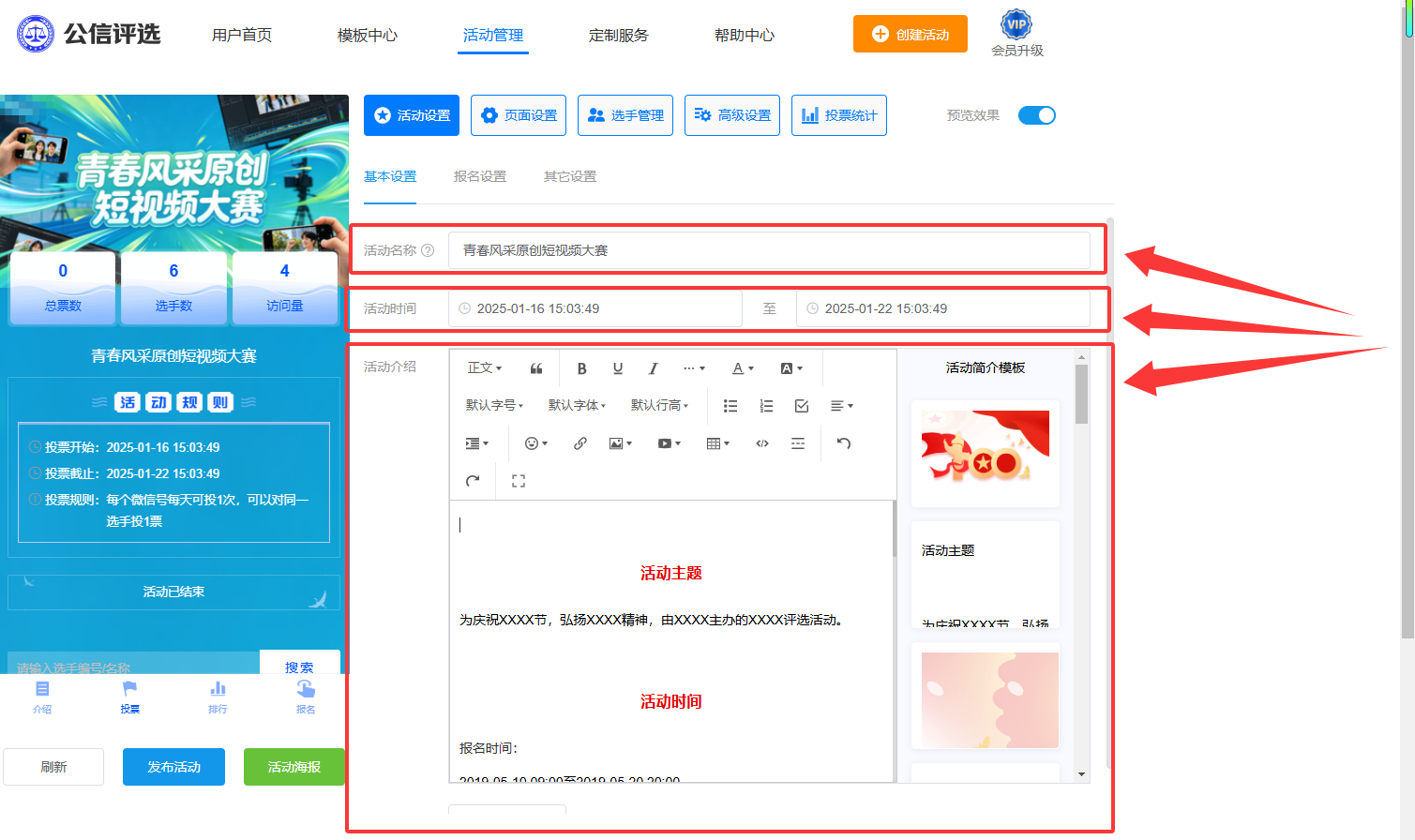1415x840 pixels.
Task: Open the 活动名称 help question mark icon
Action: 428,250
